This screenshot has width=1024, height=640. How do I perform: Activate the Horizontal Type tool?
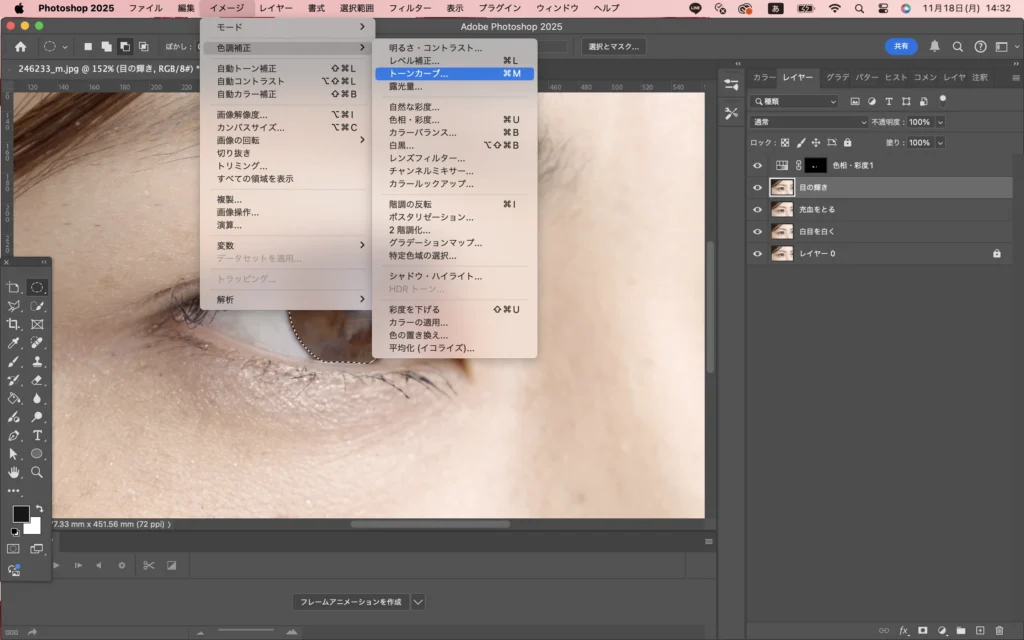(37, 436)
